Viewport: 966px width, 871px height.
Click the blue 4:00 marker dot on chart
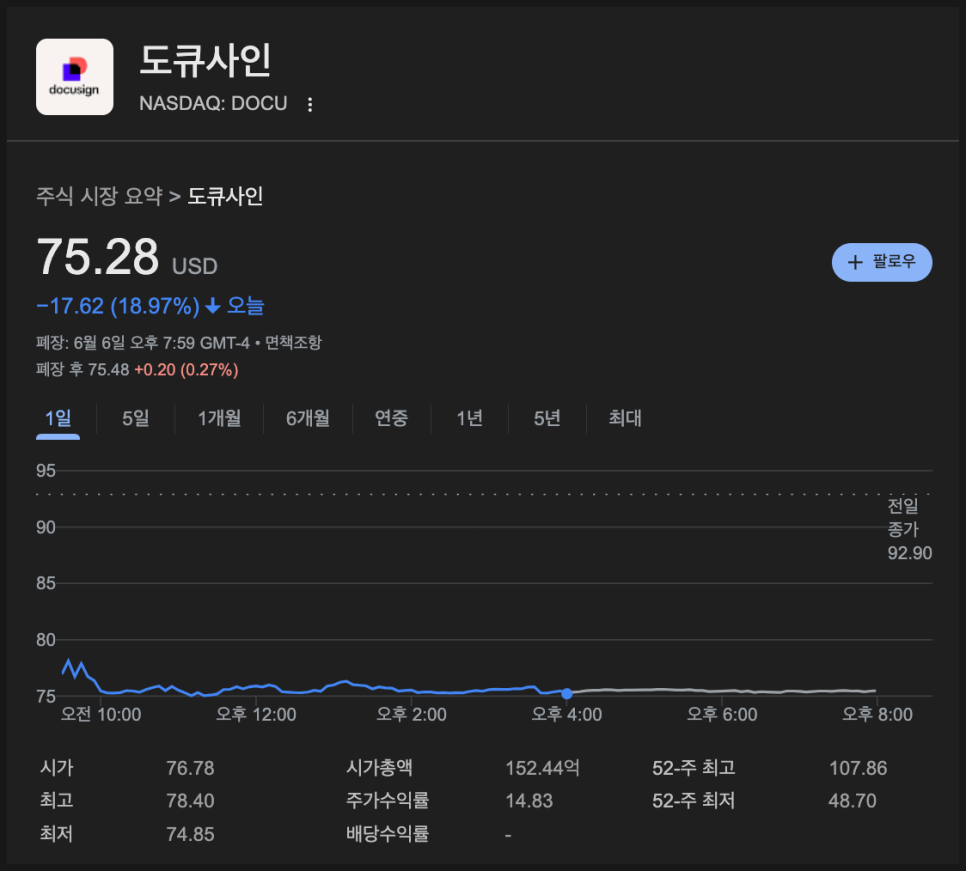(x=567, y=694)
